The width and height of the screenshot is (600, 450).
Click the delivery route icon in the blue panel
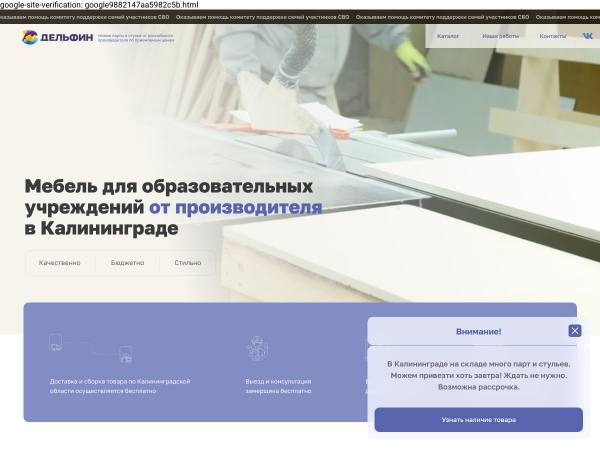tap(91, 349)
